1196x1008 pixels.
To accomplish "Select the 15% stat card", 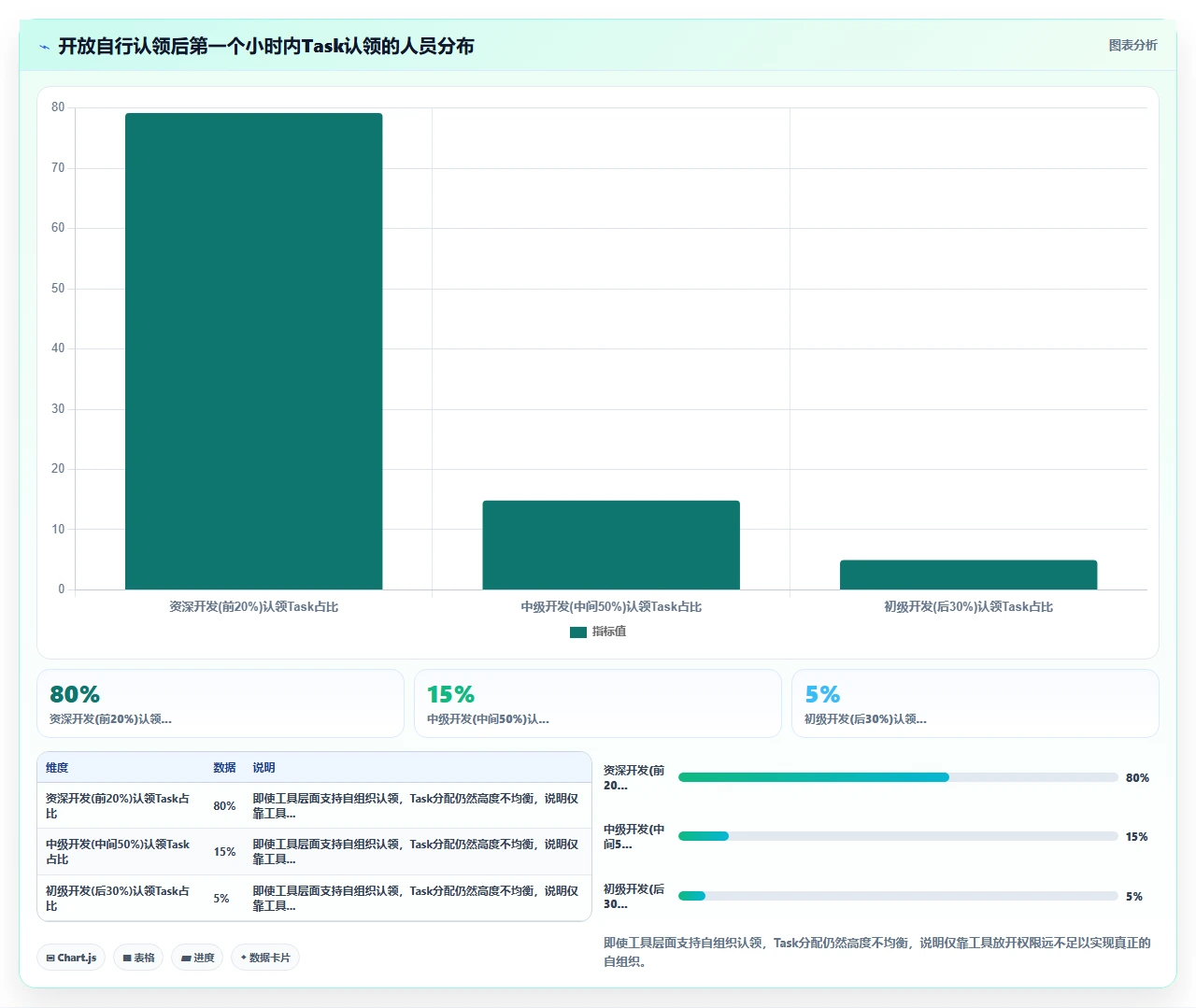I will pos(598,703).
